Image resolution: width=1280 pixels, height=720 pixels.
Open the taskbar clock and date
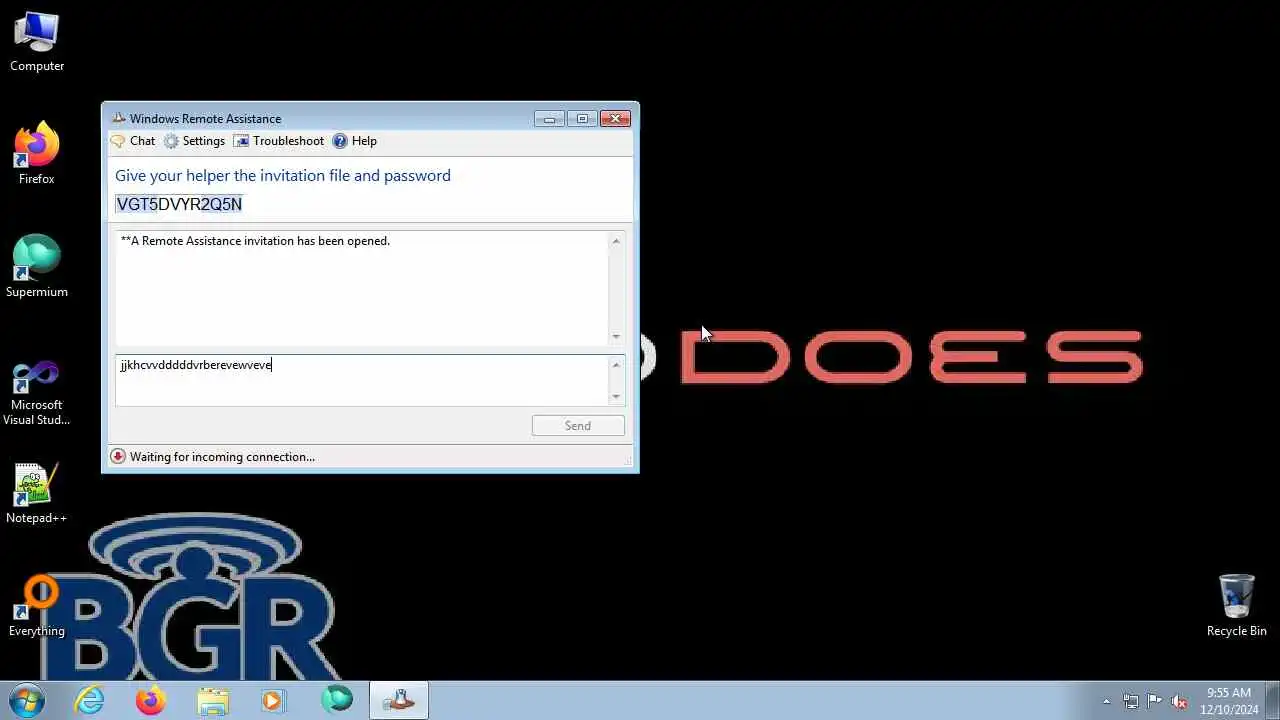click(1229, 701)
